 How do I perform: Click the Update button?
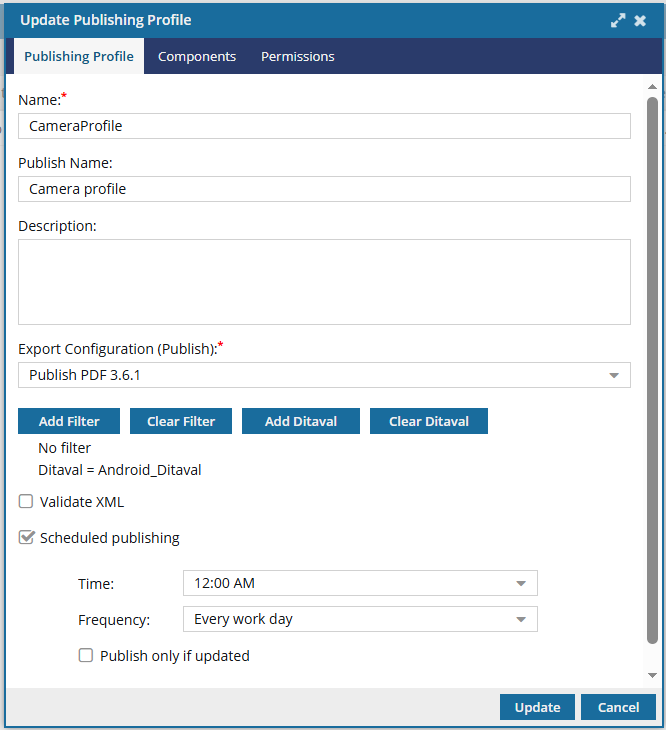537,707
